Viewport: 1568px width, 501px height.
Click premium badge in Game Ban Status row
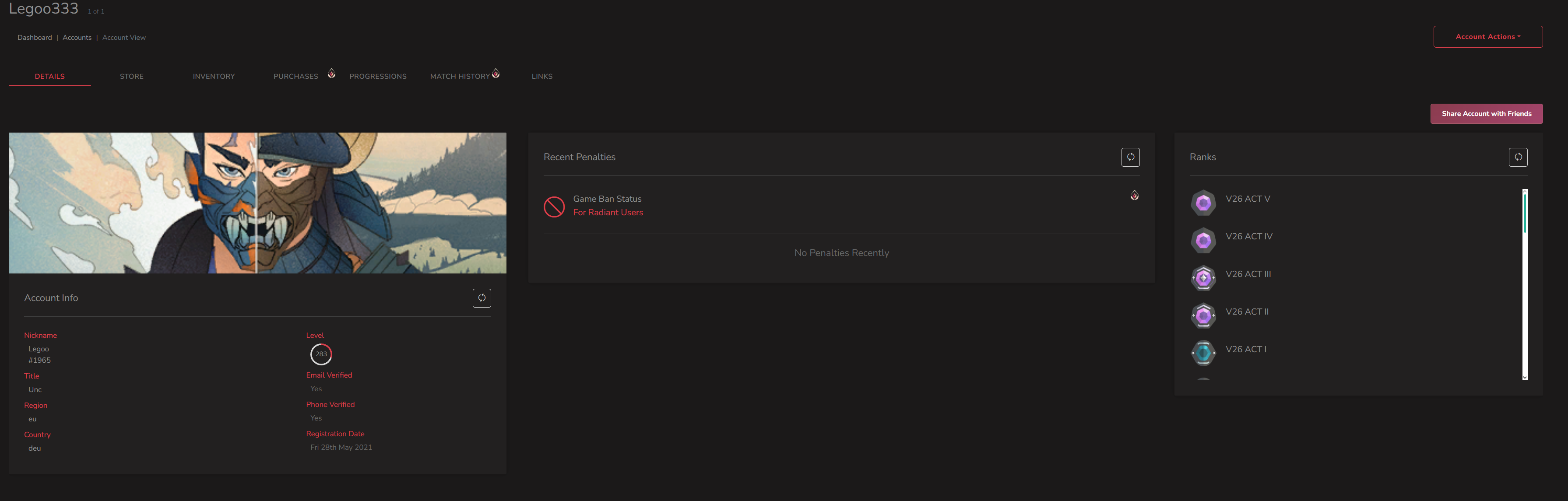pyautogui.click(x=1135, y=196)
